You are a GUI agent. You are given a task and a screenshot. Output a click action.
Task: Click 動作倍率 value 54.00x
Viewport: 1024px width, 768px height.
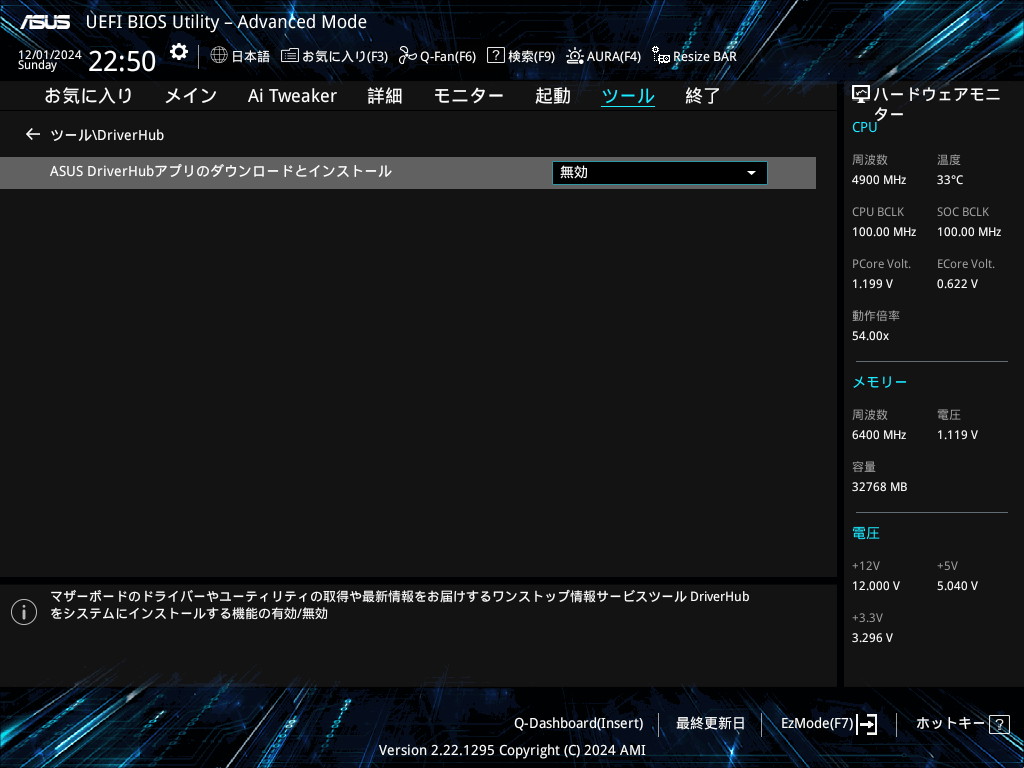click(870, 336)
